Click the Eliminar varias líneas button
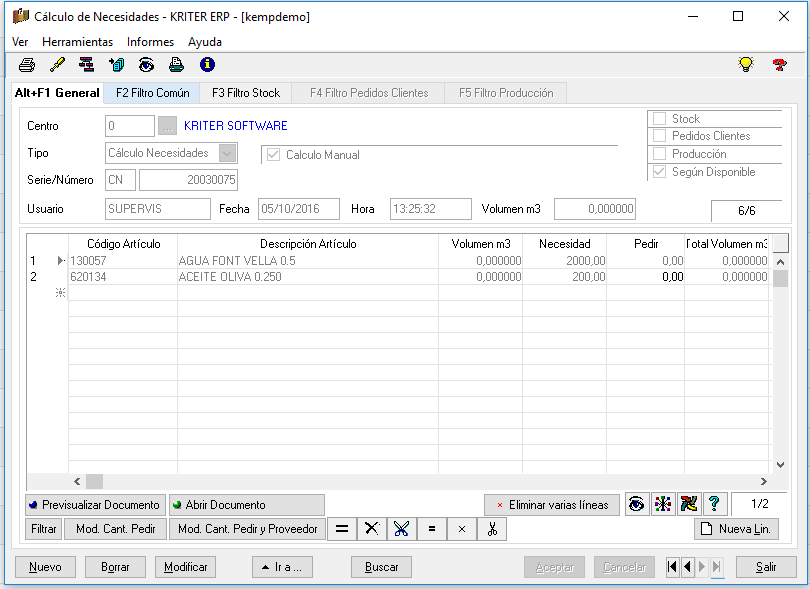This screenshot has width=810, height=589. 552,505
